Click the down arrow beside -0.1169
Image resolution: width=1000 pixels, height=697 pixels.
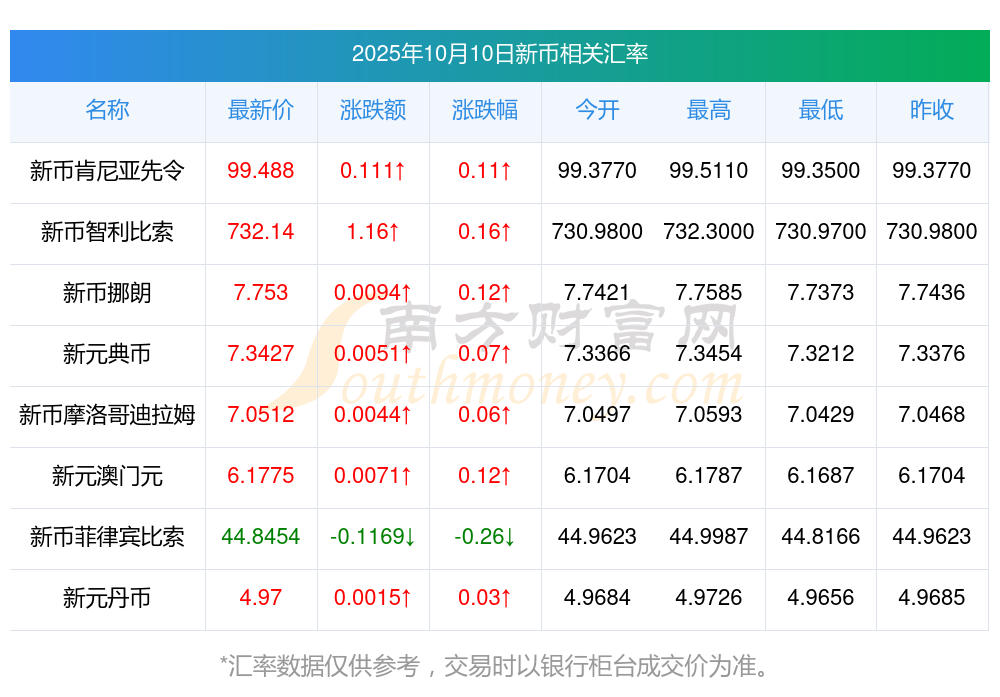click(410, 538)
